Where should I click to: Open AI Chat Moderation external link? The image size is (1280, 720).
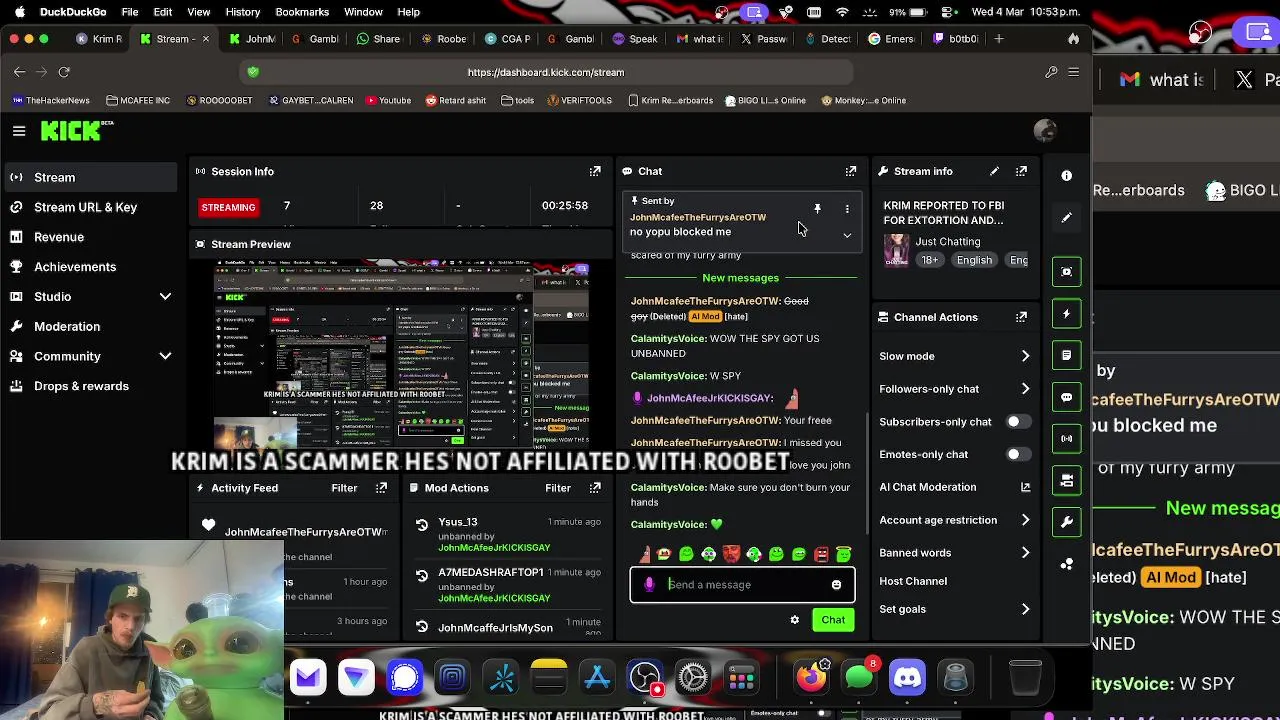[x=1025, y=487]
